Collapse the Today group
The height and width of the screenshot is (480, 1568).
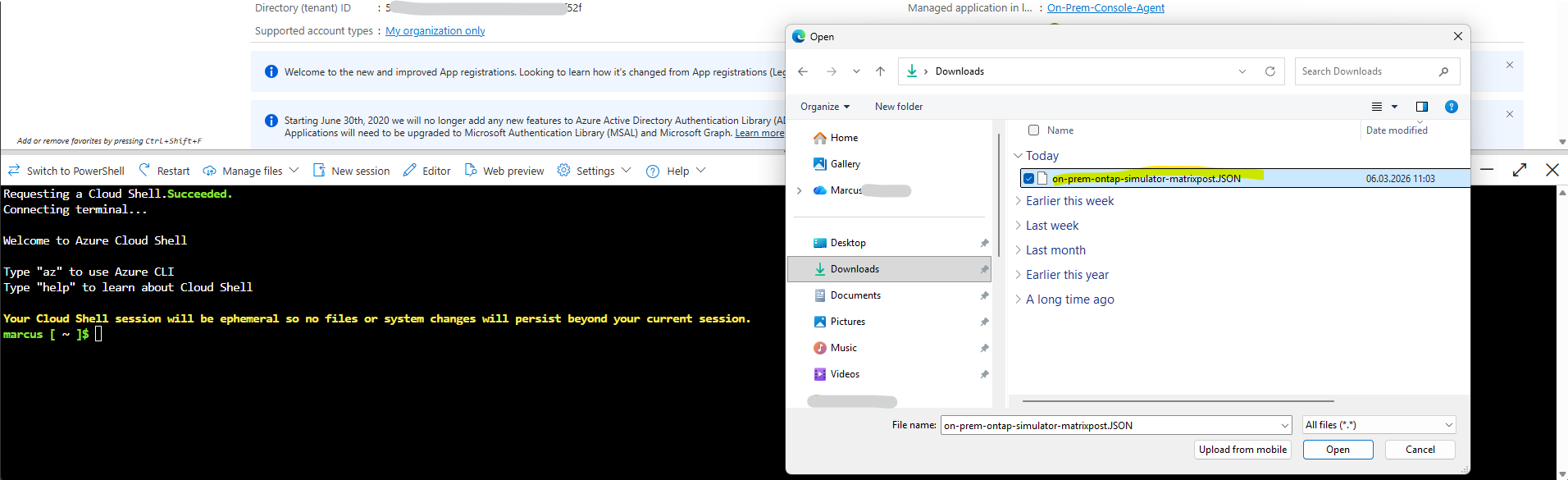pyautogui.click(x=1019, y=156)
